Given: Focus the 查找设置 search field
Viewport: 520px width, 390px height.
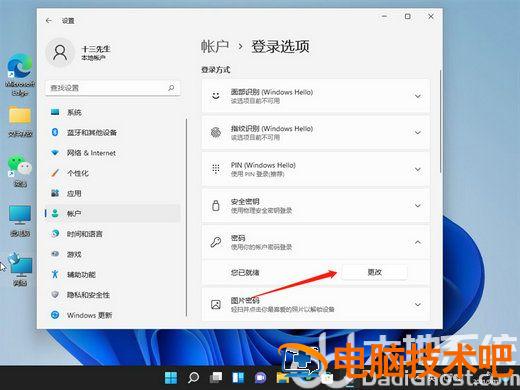Looking at the screenshot, I should coord(113,88).
